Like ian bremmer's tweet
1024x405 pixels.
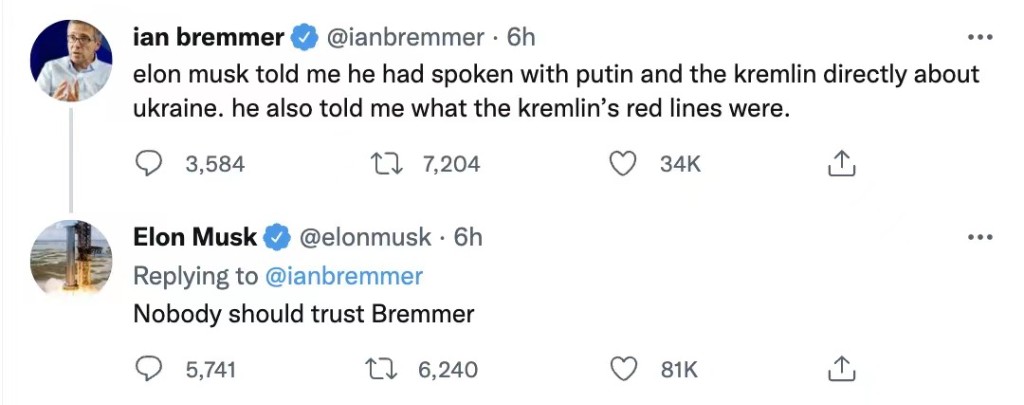624,164
